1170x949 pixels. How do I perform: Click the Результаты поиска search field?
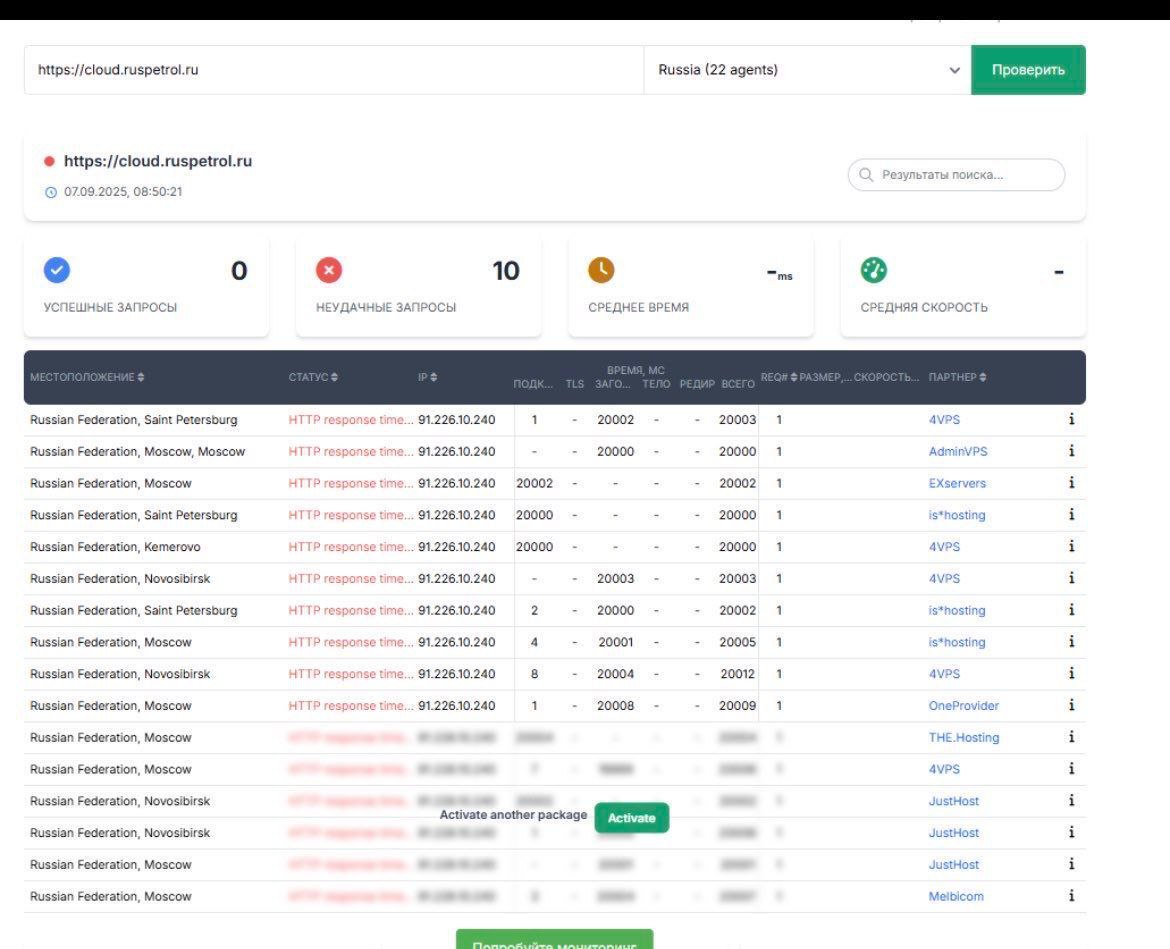click(x=956, y=175)
